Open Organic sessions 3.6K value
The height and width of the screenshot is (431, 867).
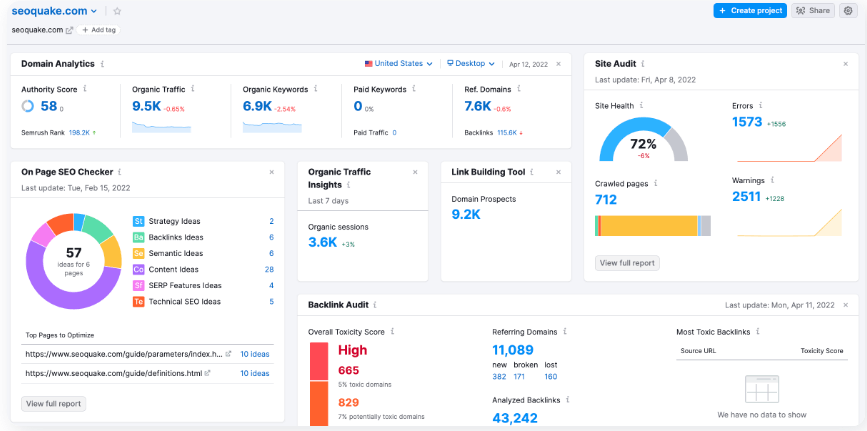tap(322, 242)
